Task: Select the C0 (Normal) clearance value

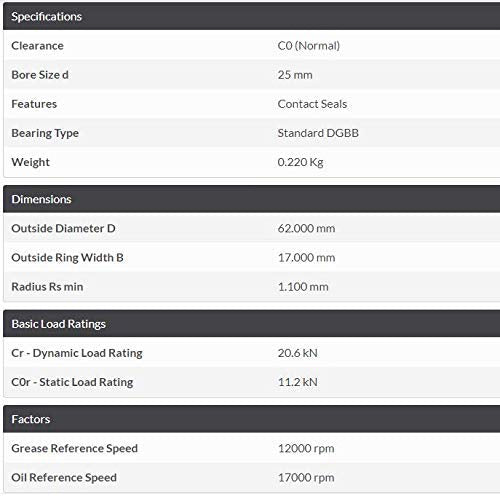Action: (309, 46)
